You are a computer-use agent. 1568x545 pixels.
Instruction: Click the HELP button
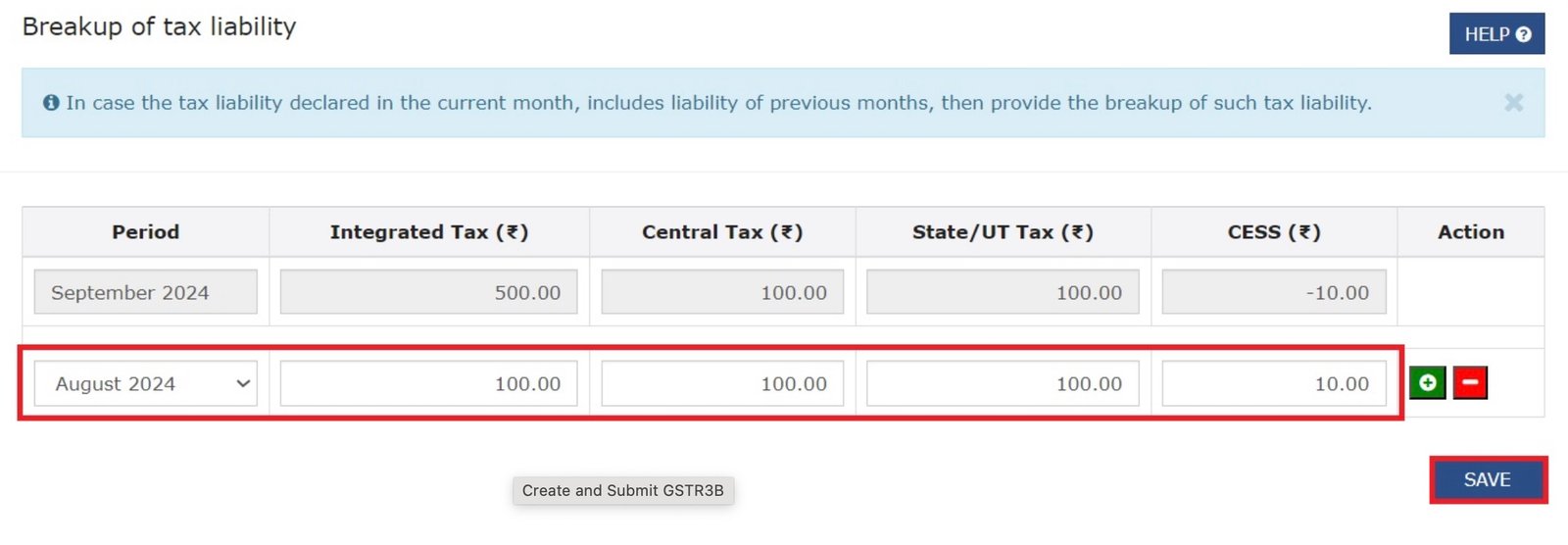click(1496, 34)
